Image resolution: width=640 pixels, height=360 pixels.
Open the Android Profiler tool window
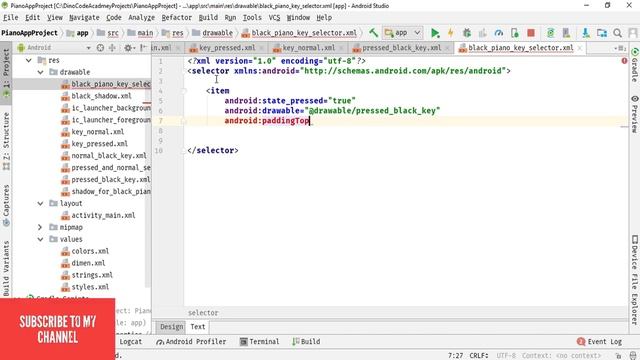191,342
